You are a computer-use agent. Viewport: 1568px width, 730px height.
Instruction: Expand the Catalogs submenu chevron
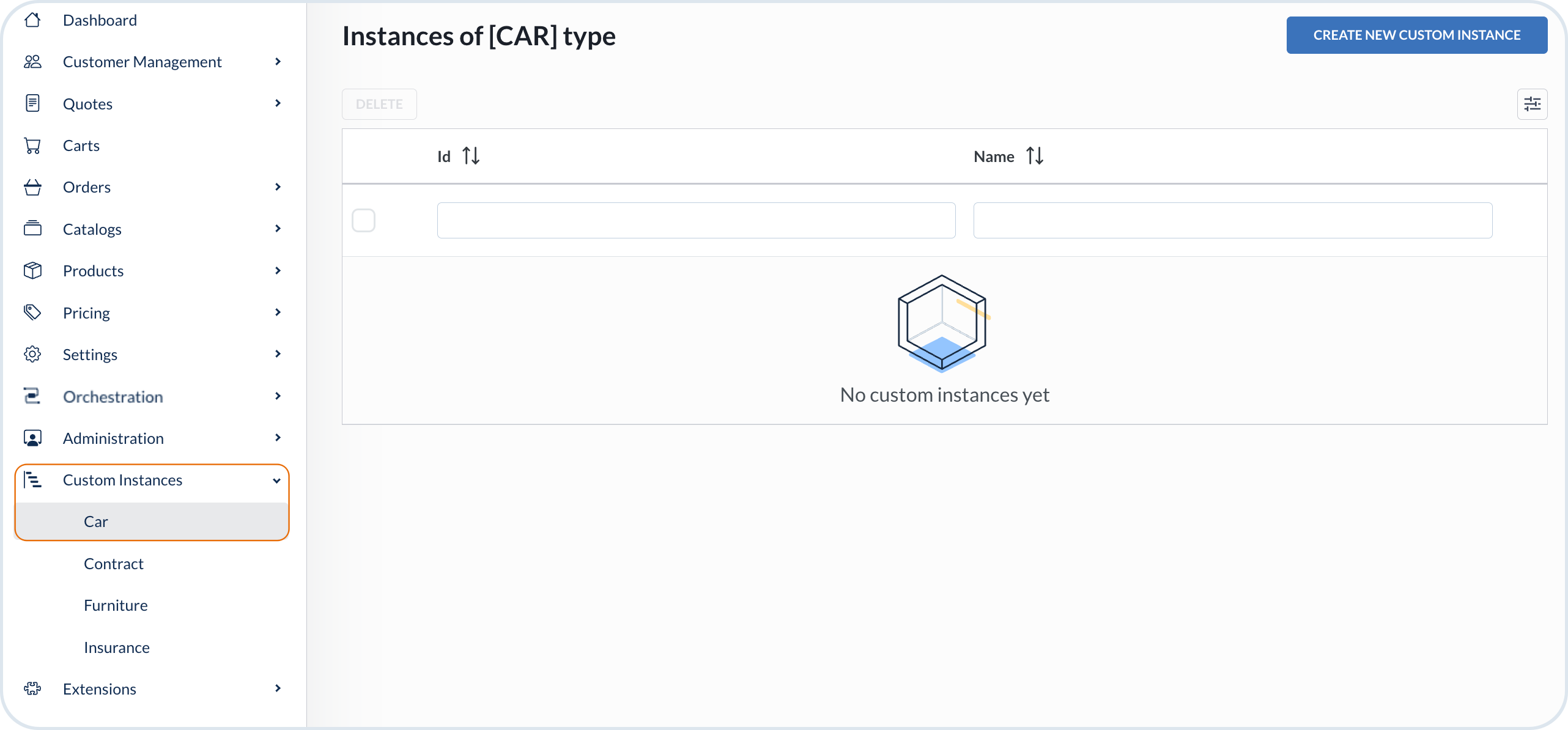(x=278, y=229)
